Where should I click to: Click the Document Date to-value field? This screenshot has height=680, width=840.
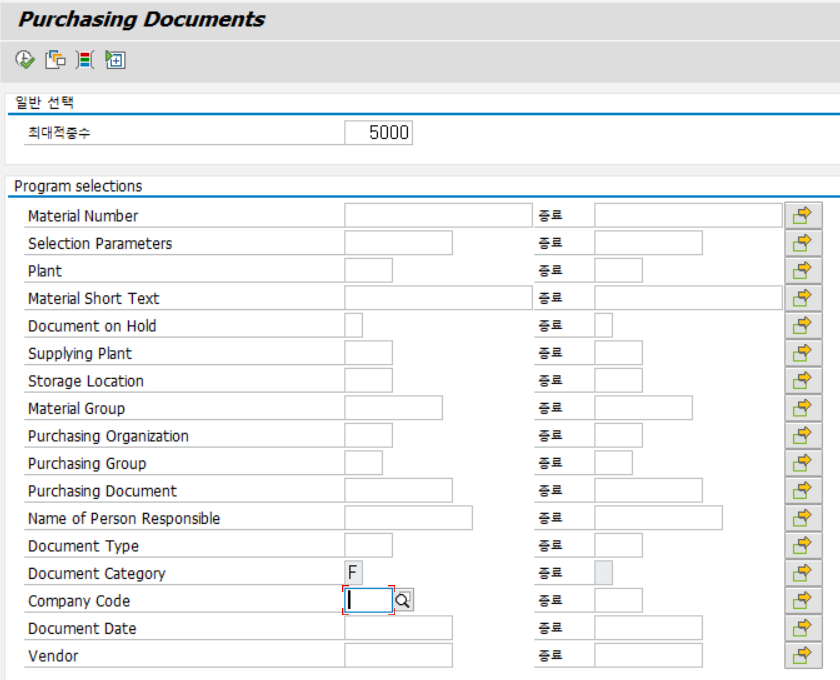tap(648, 628)
